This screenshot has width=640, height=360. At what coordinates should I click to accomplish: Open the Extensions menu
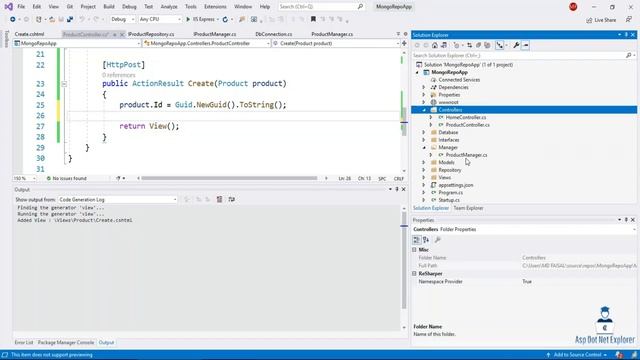coord(215,7)
